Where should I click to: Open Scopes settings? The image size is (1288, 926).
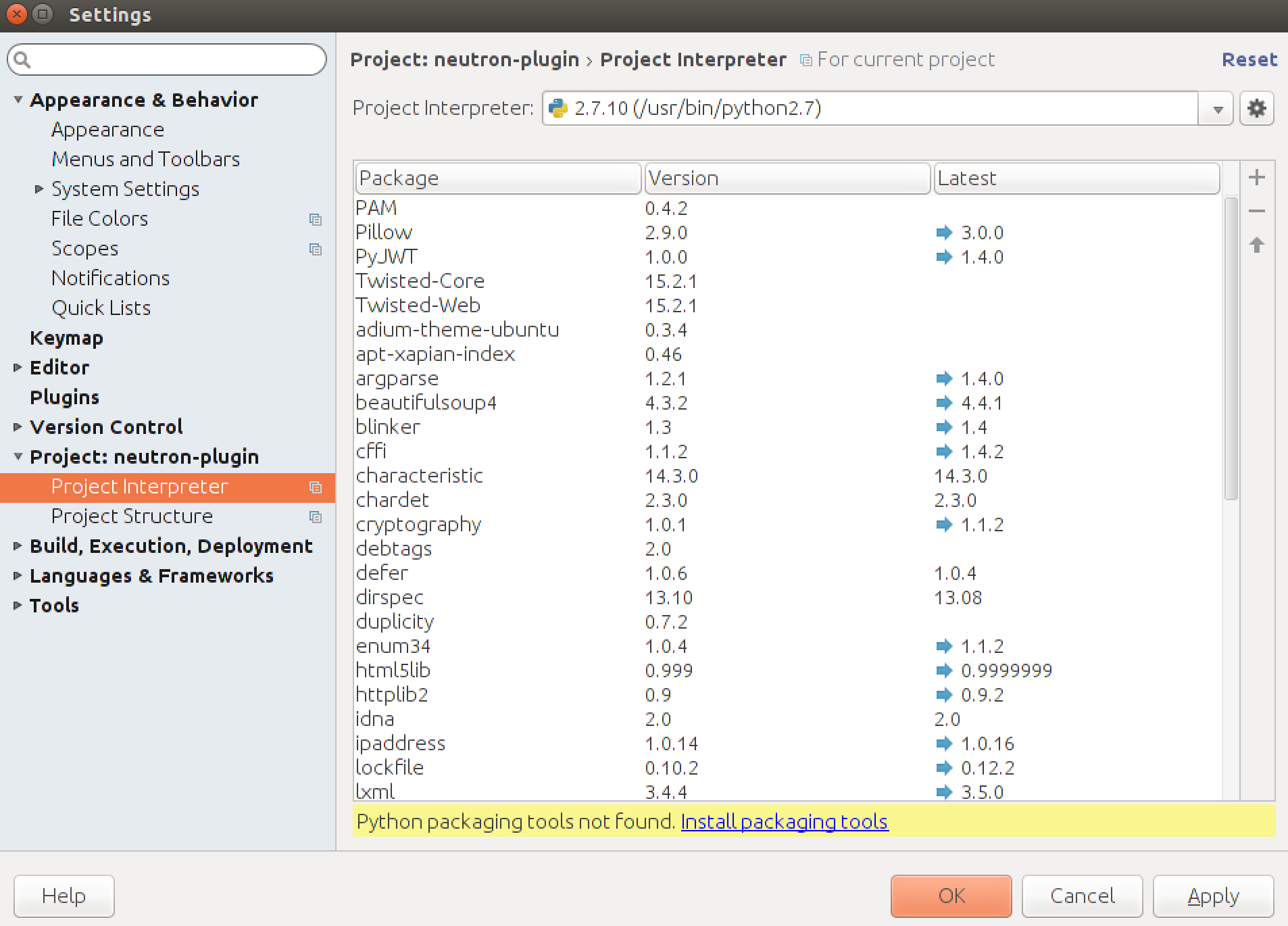point(84,249)
